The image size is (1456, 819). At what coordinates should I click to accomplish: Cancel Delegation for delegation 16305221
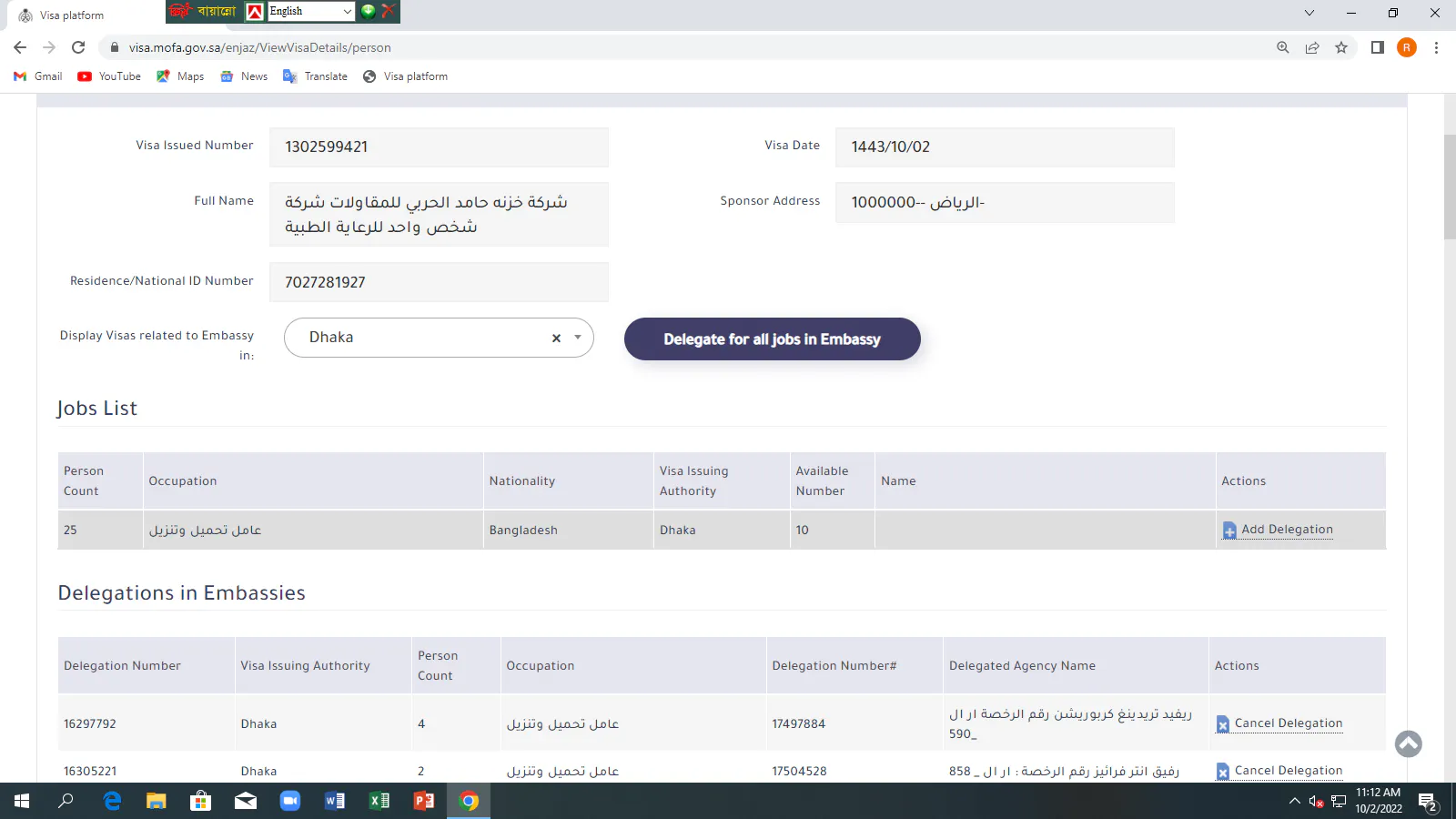pyautogui.click(x=1279, y=771)
